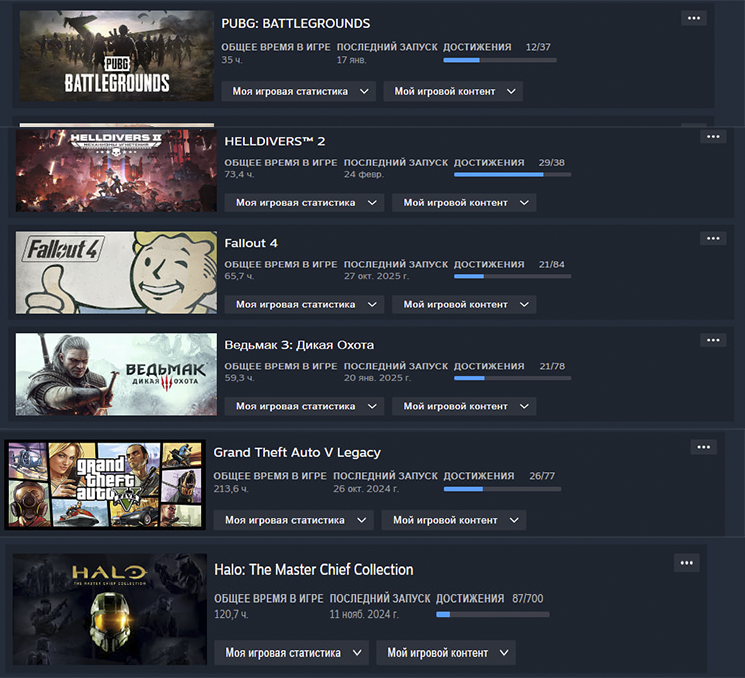Image resolution: width=745 pixels, height=678 pixels.
Task: Click the PUBG: BATTLEGROUNDS game title
Action: point(295,23)
